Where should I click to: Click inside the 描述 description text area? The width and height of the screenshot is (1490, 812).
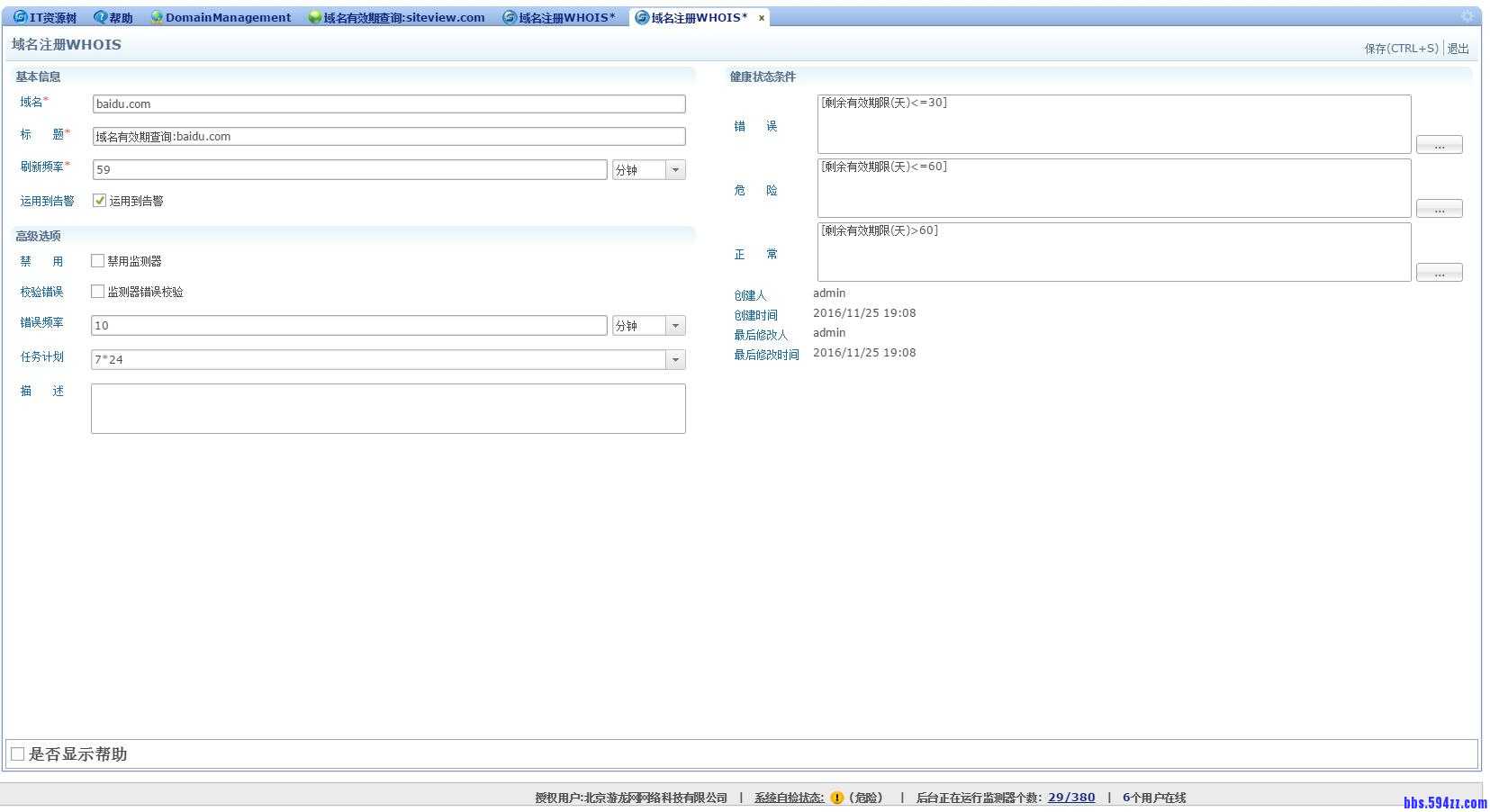tap(387, 408)
